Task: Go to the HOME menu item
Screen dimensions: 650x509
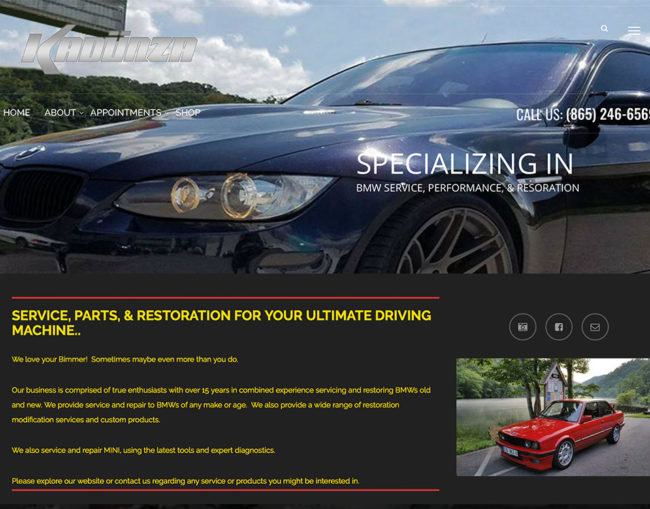Action: [17, 113]
